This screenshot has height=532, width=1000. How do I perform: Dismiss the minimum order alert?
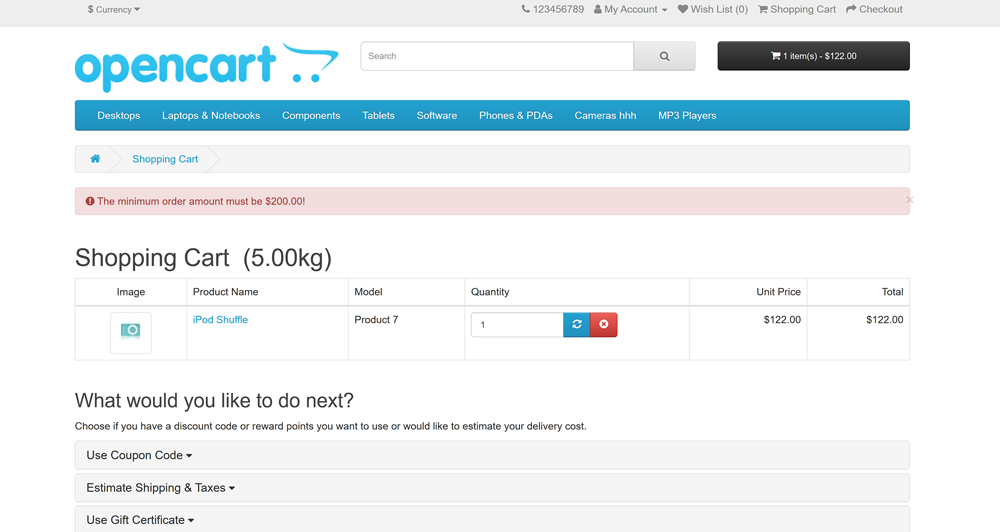909,200
